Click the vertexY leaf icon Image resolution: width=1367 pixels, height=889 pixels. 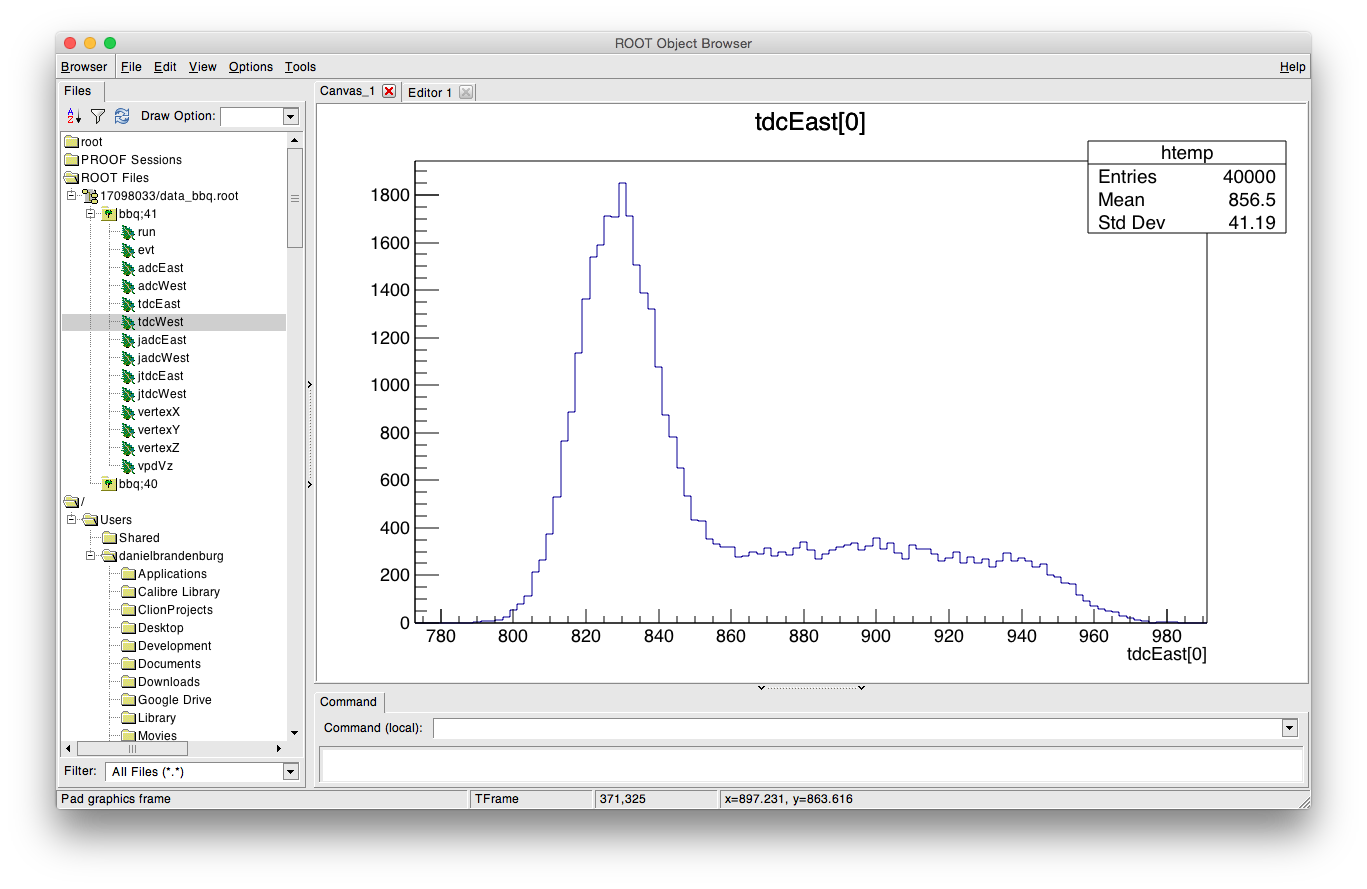(x=128, y=430)
